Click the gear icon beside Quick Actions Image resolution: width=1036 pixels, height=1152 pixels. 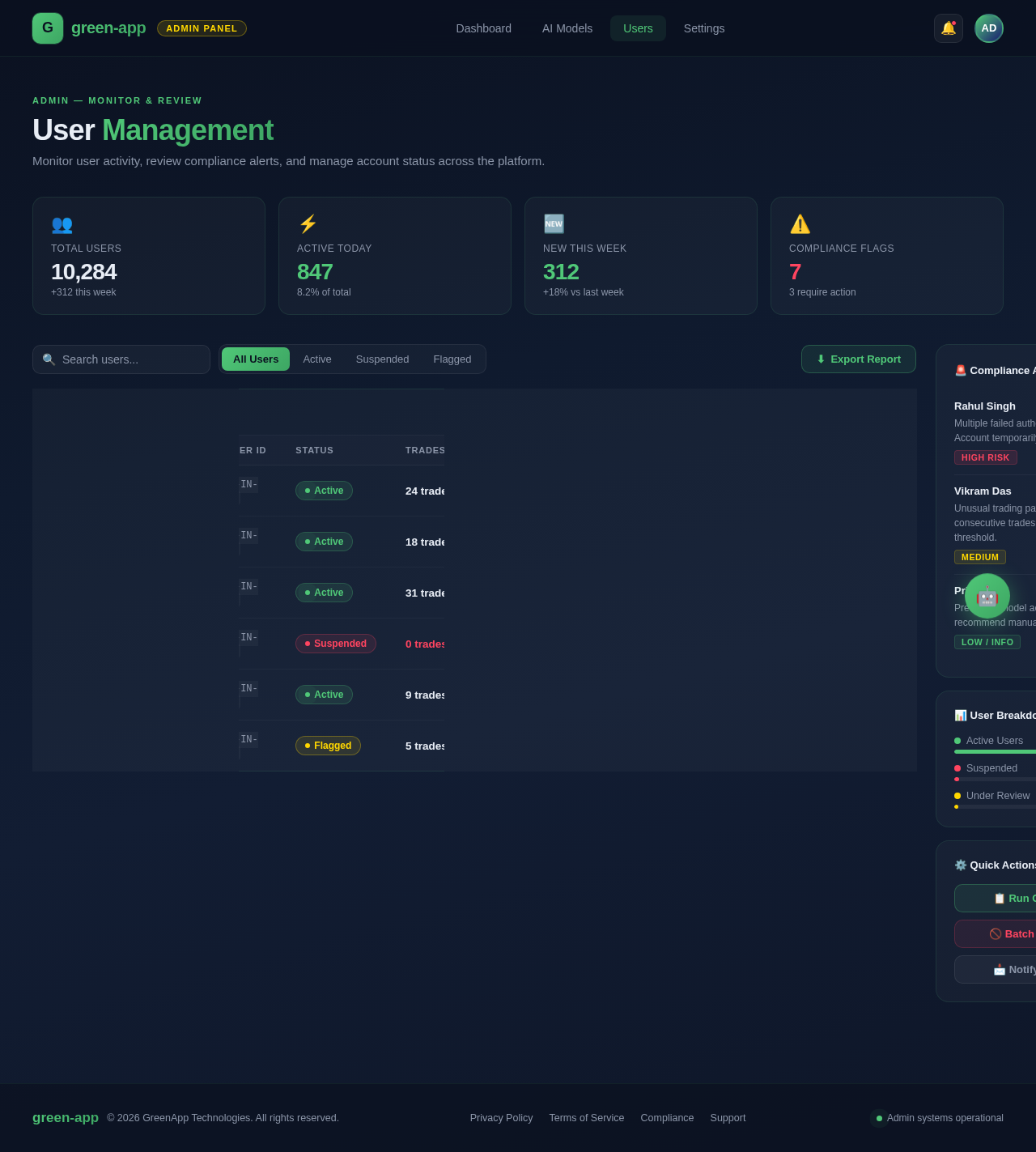coord(961,865)
